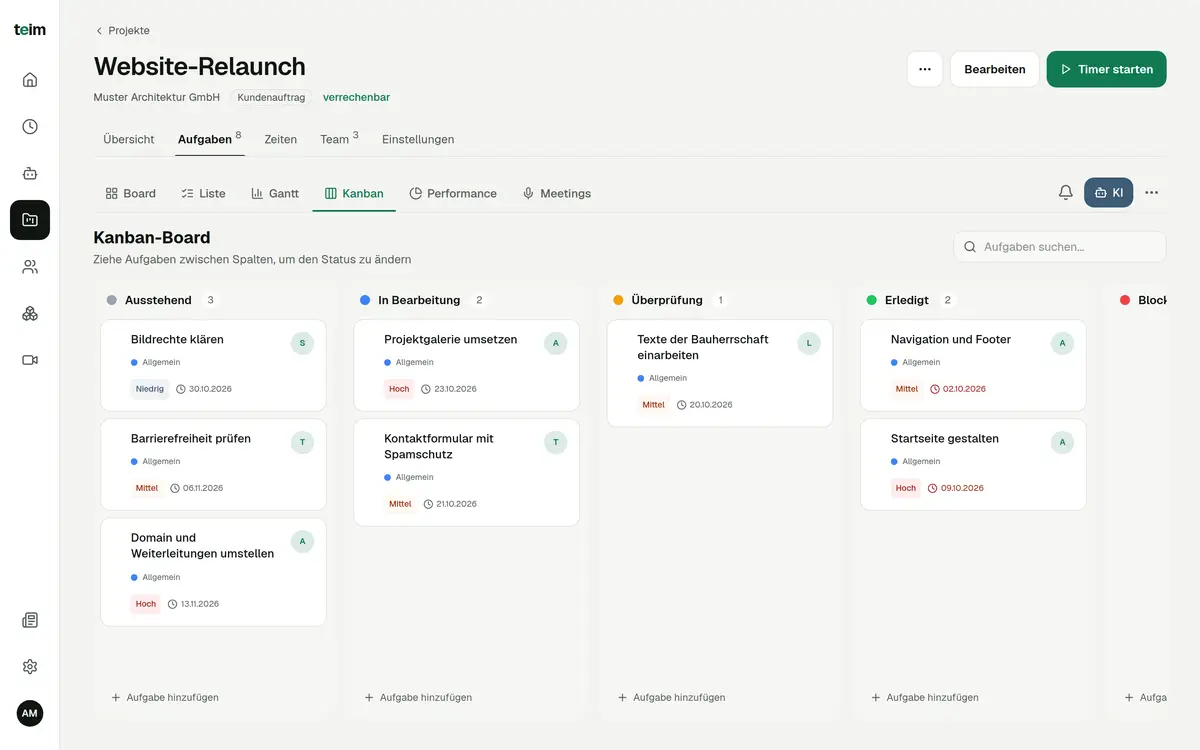Image resolution: width=1200 pixels, height=750 pixels.
Task: Select the Kanban view
Action: point(354,193)
